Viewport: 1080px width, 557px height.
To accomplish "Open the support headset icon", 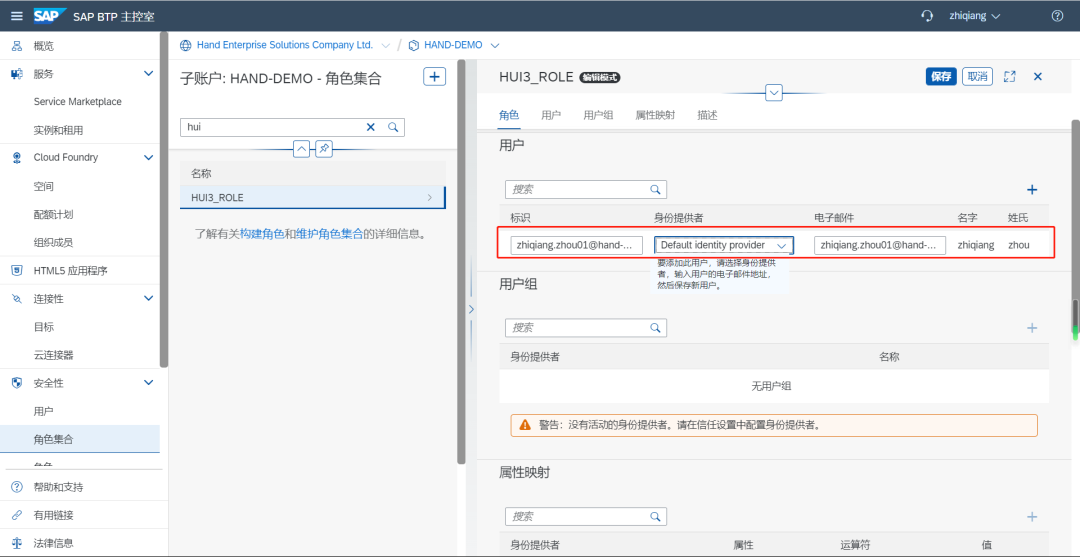I will pos(927,16).
